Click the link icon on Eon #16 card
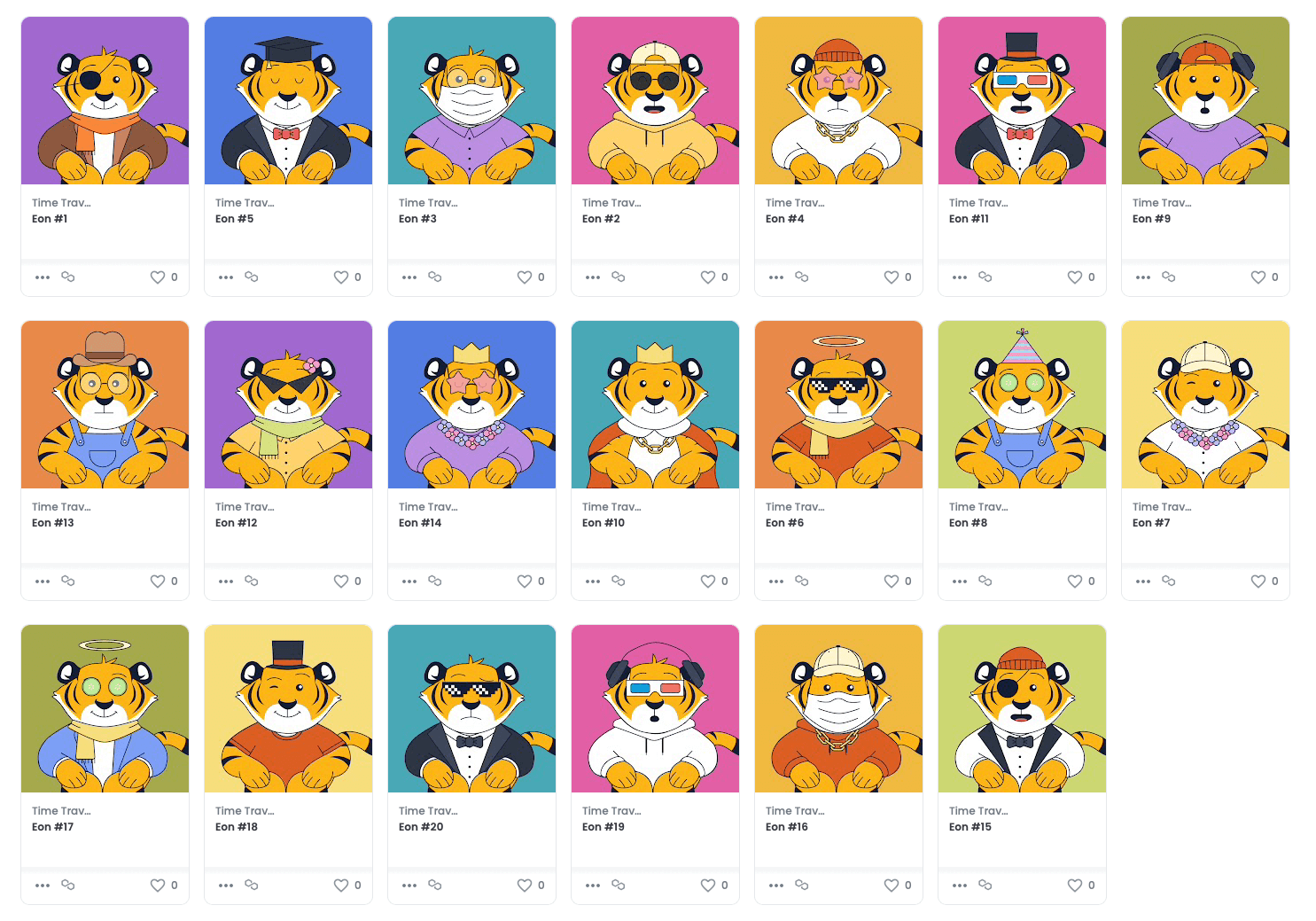Image resolution: width=1316 pixels, height=921 pixels. pos(802,886)
